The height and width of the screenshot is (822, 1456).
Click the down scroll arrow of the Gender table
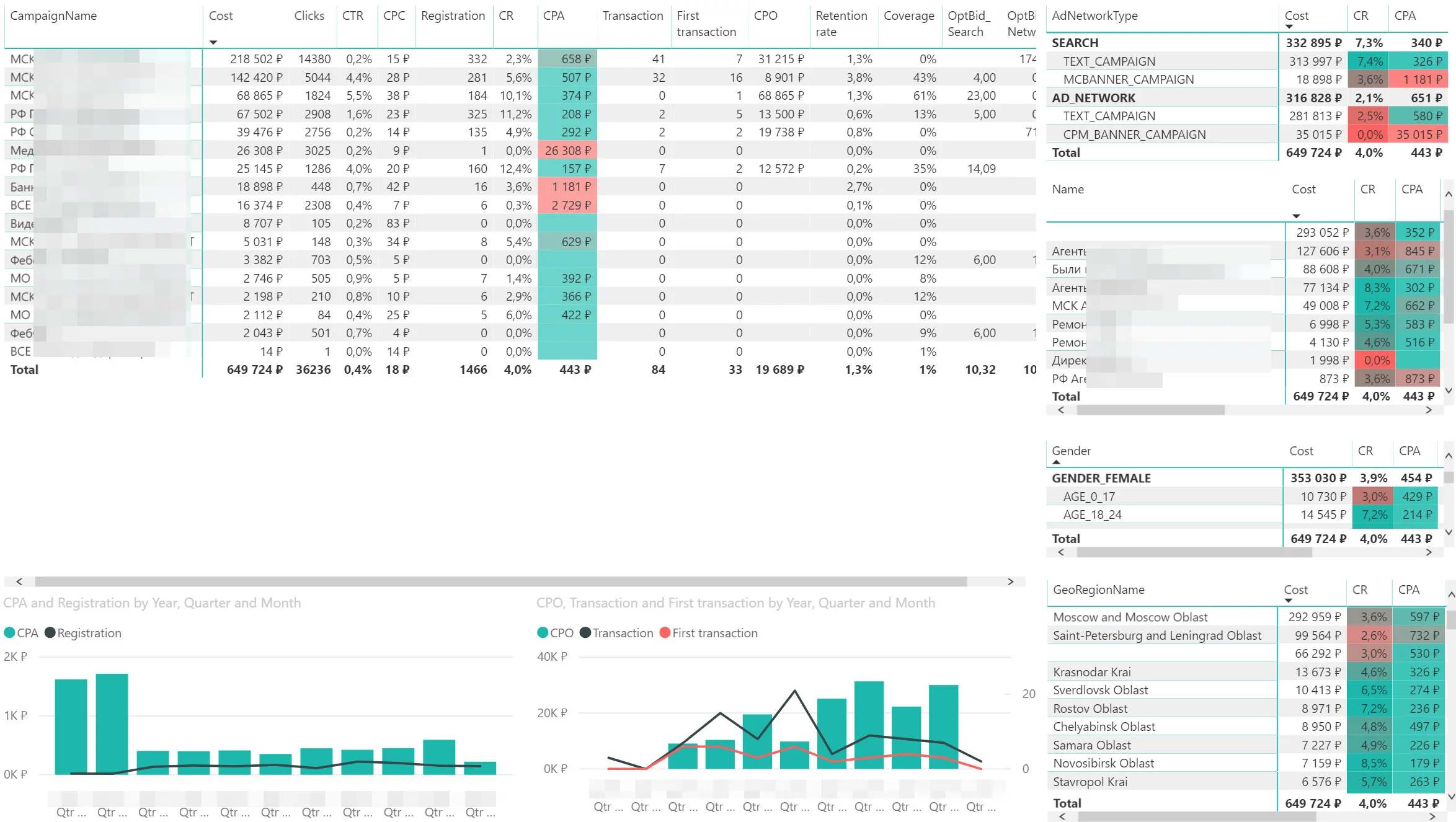(x=1449, y=532)
